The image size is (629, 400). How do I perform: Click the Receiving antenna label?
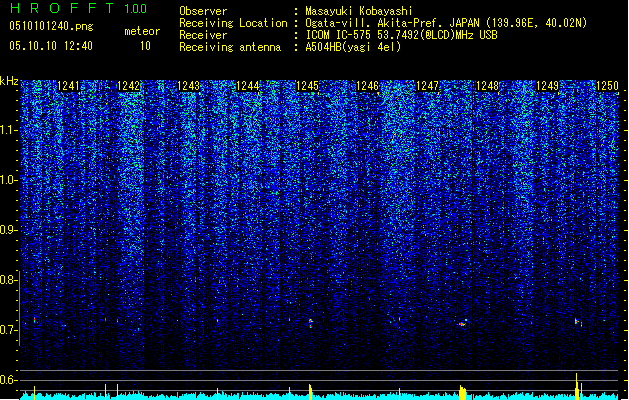[x=230, y=47]
